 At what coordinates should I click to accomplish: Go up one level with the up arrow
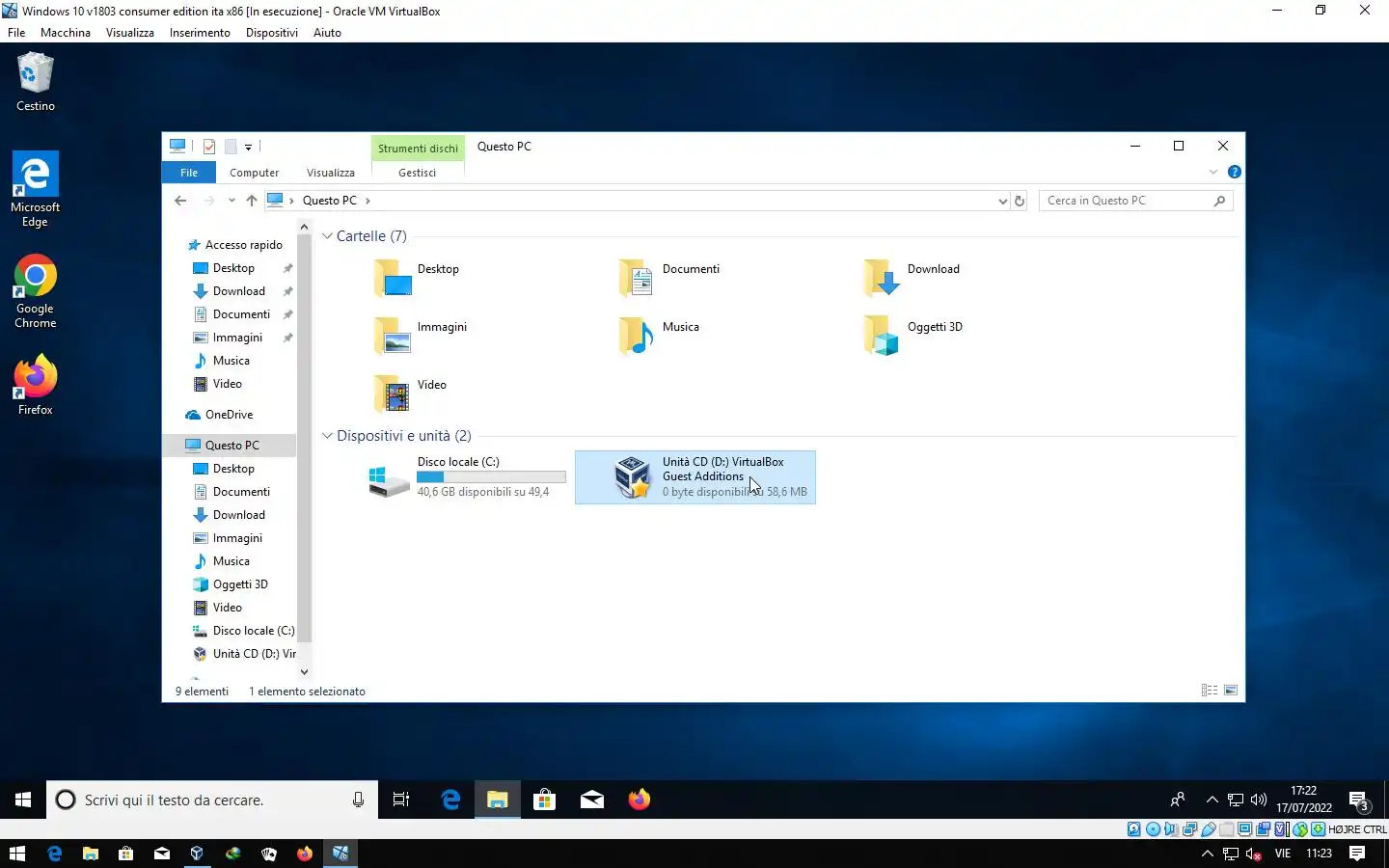point(252,201)
